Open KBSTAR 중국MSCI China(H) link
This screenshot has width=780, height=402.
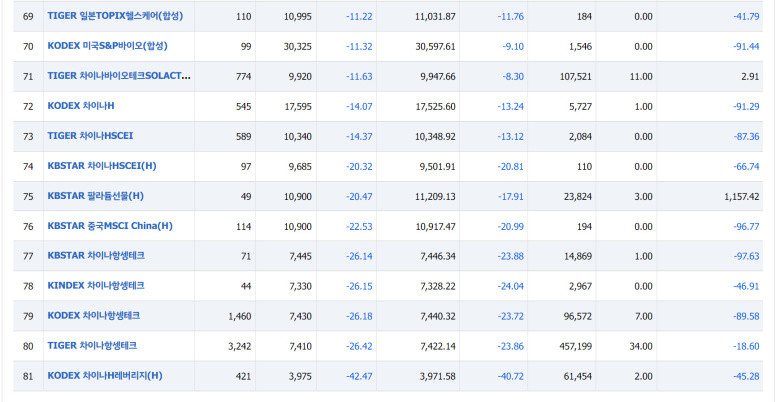pyautogui.click(x=110, y=226)
